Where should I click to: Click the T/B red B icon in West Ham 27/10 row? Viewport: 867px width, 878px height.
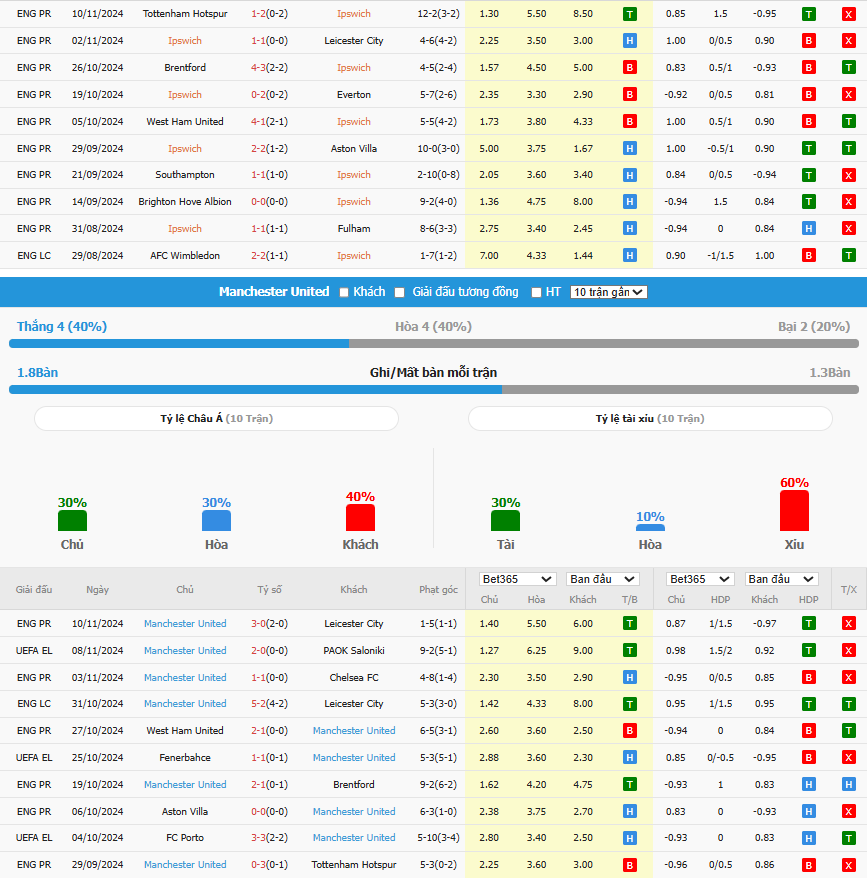630,731
